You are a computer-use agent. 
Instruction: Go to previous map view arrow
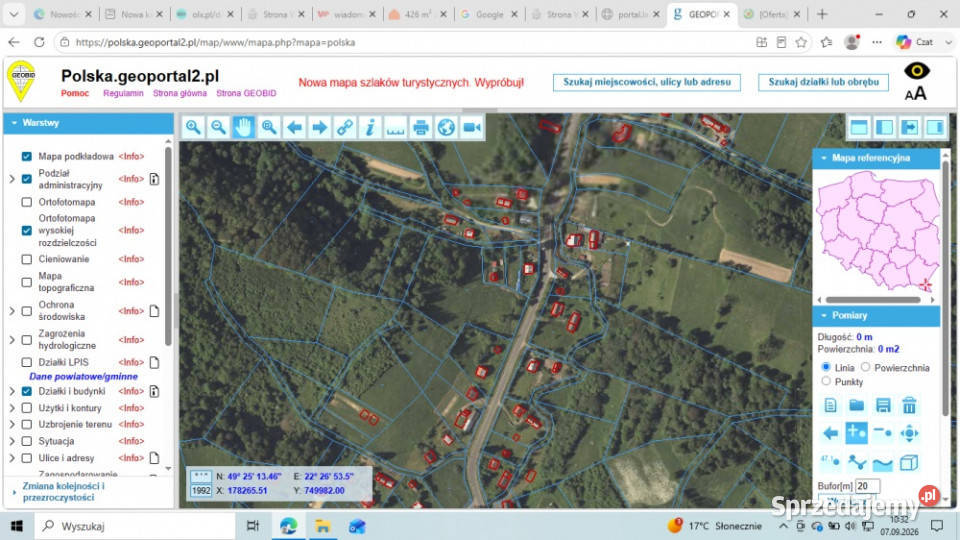294,127
